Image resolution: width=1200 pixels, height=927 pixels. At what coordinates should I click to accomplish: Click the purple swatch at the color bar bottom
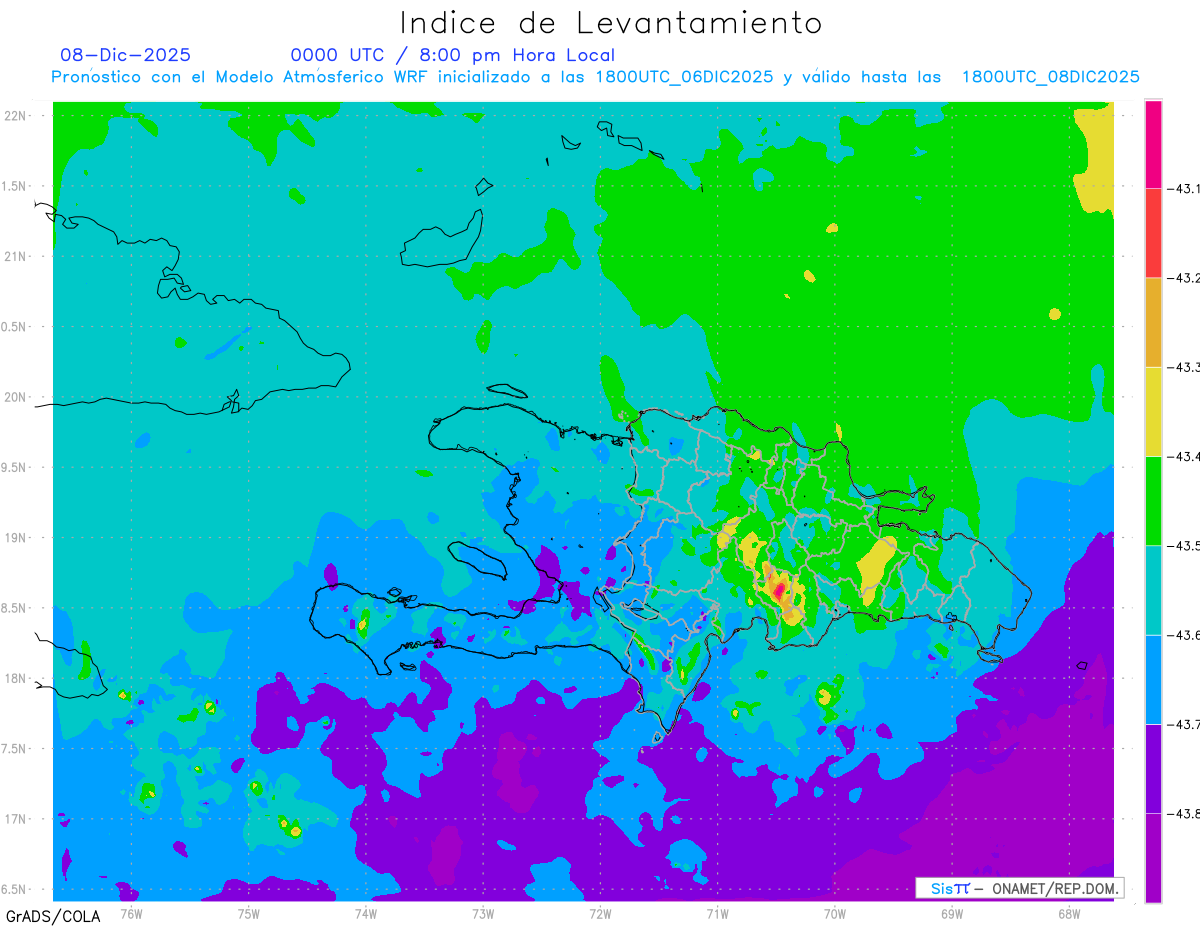pos(1153,857)
